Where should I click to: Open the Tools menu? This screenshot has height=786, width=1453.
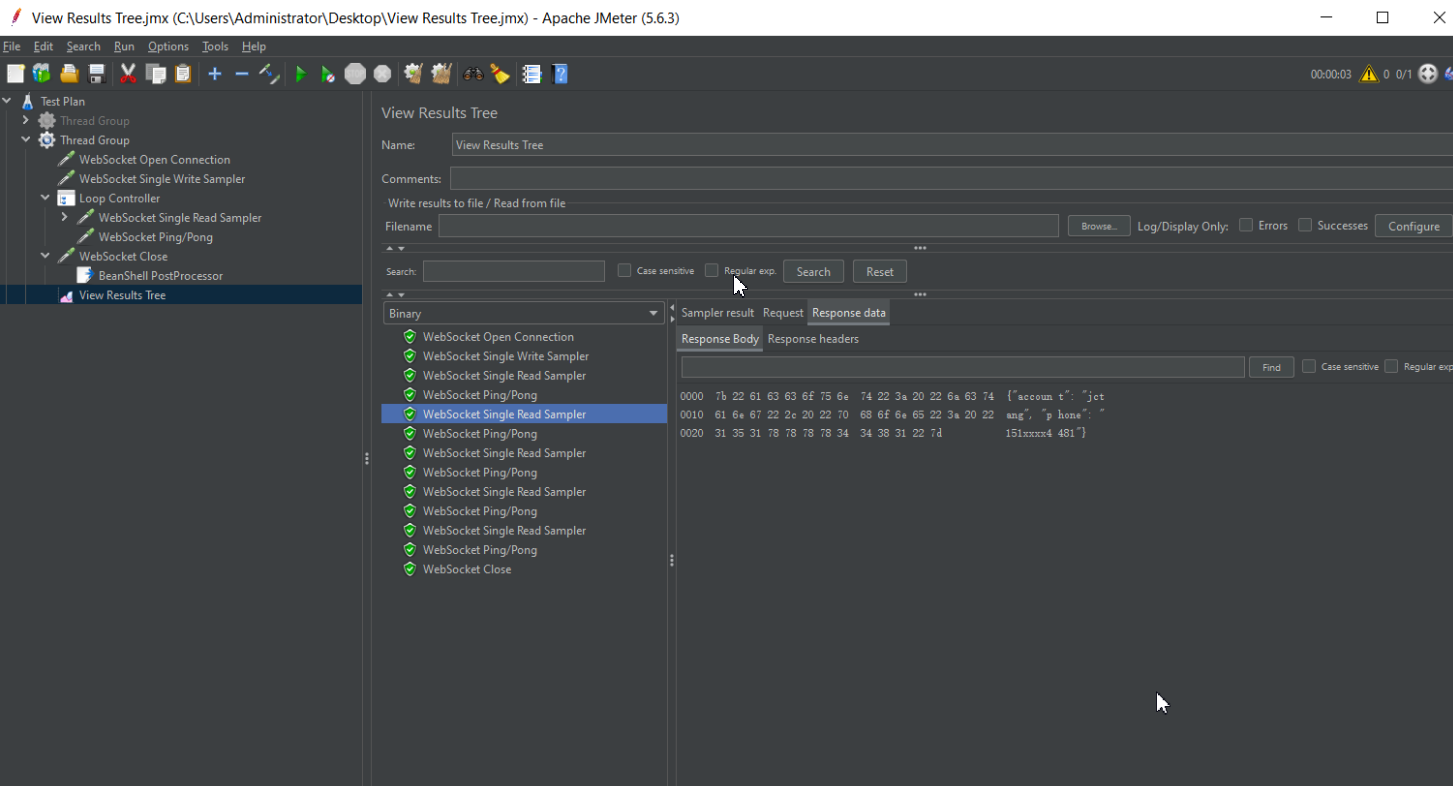(215, 46)
